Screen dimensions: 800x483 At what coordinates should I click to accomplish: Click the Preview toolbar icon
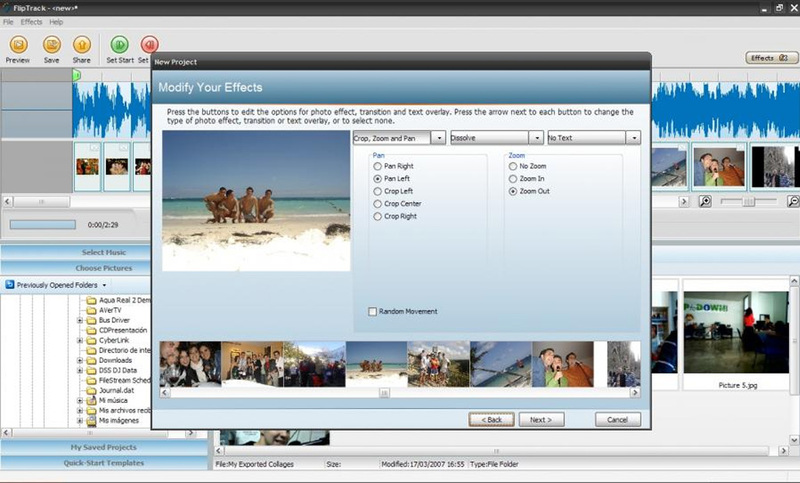pos(18,45)
